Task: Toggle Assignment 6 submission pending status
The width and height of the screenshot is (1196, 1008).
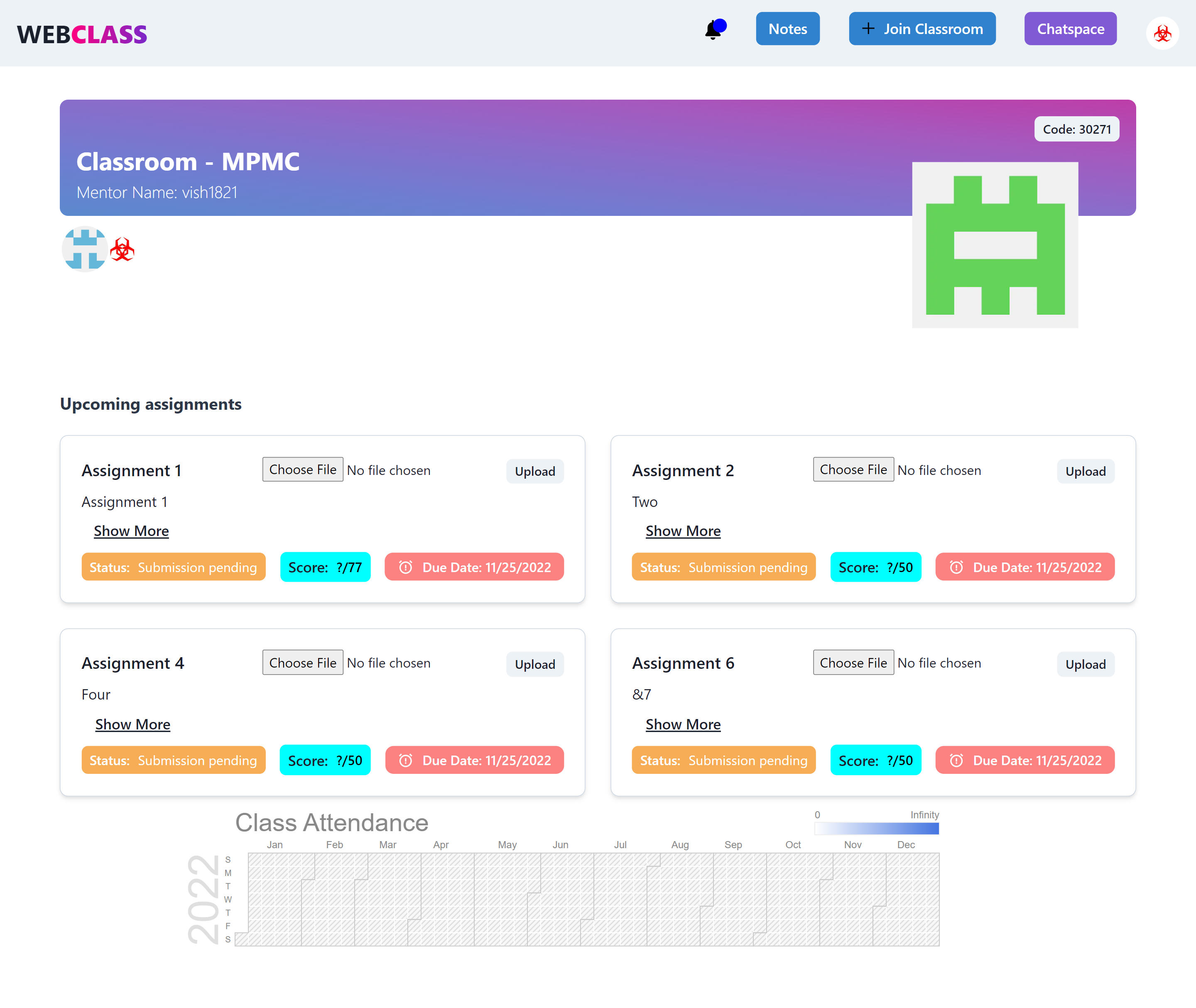Action: pyautogui.click(x=722, y=760)
